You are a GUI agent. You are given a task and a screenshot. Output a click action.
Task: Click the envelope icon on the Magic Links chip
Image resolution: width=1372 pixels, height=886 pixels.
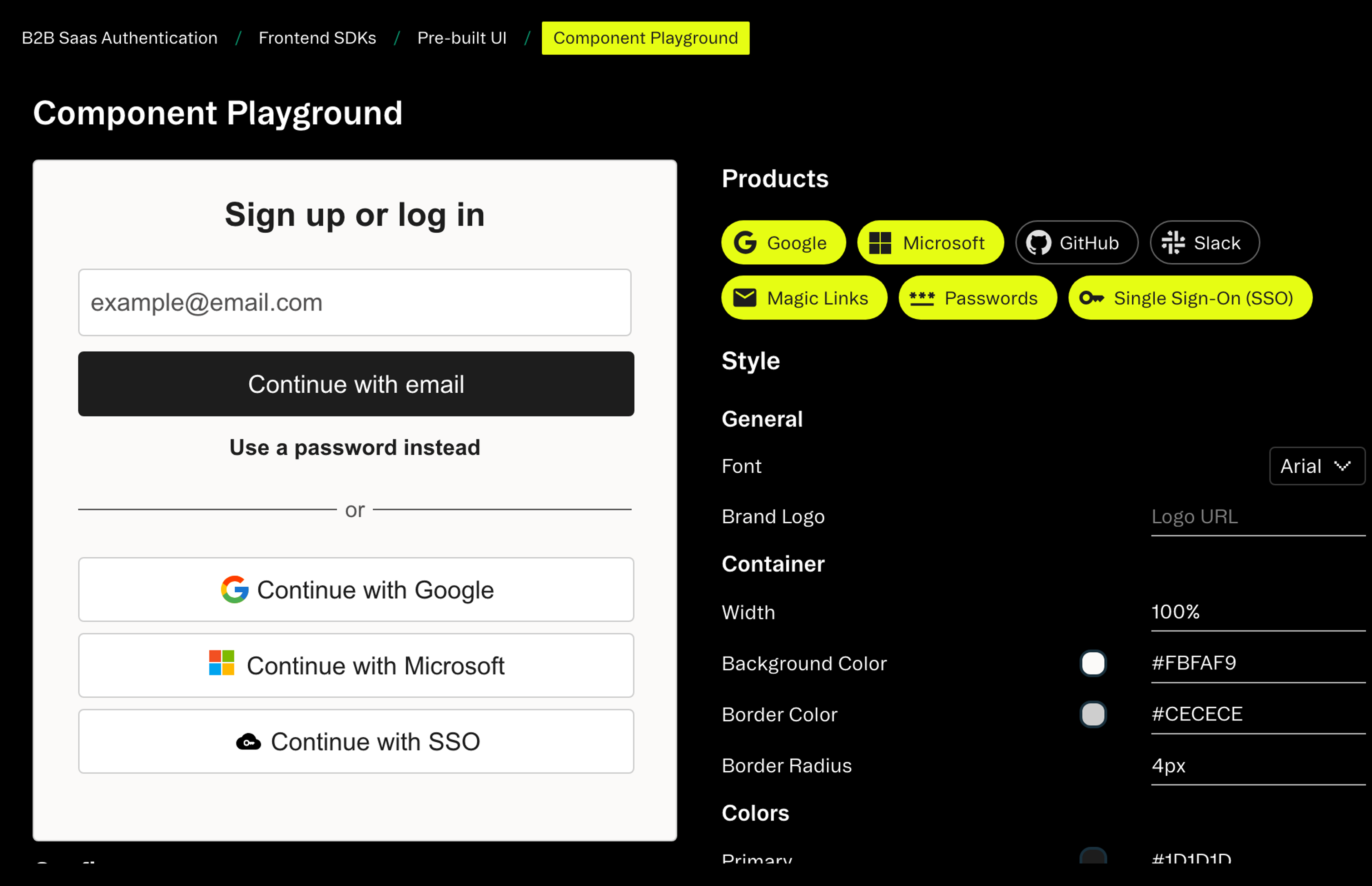pos(744,298)
